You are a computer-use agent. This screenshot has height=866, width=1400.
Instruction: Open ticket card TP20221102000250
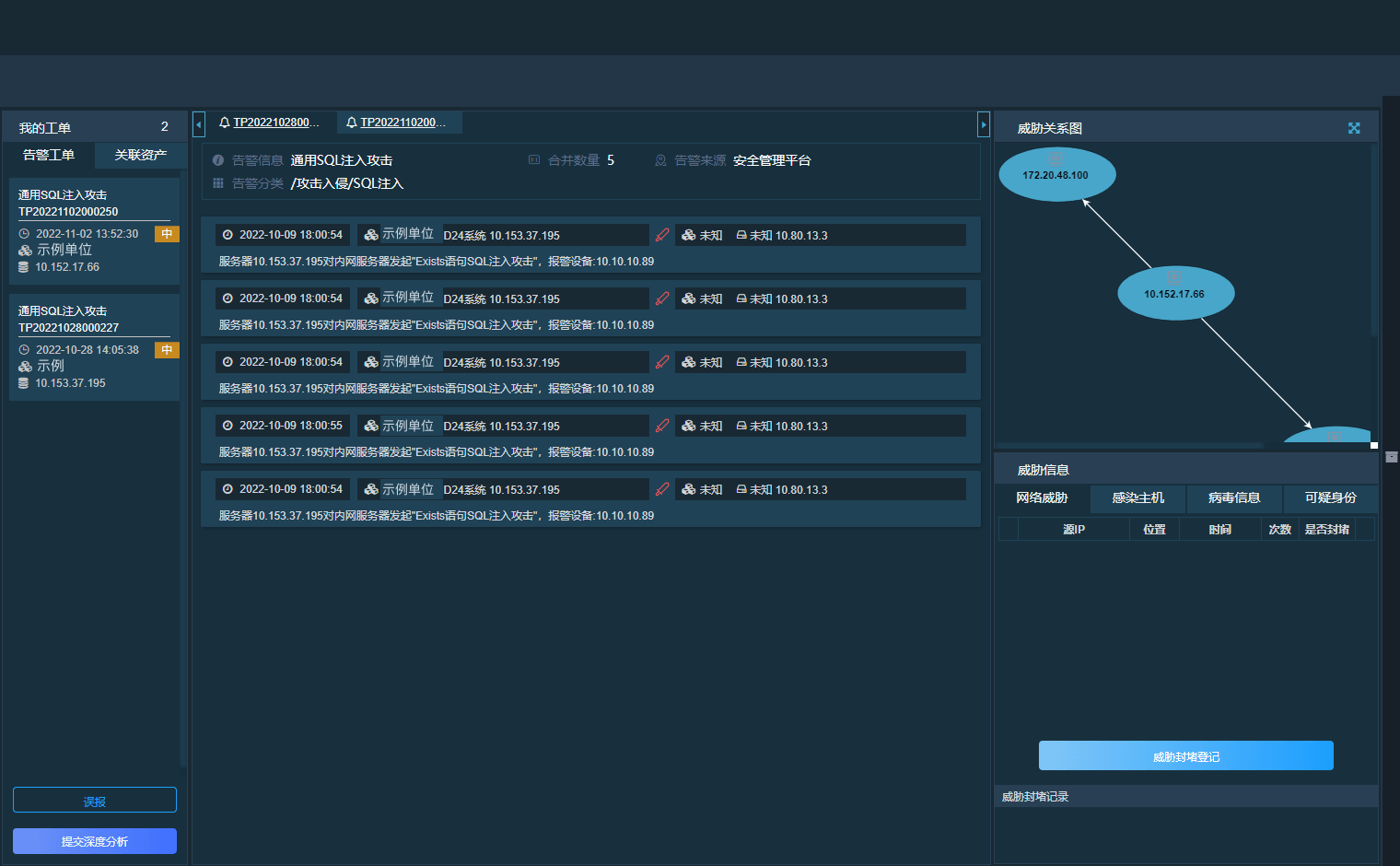(x=94, y=231)
